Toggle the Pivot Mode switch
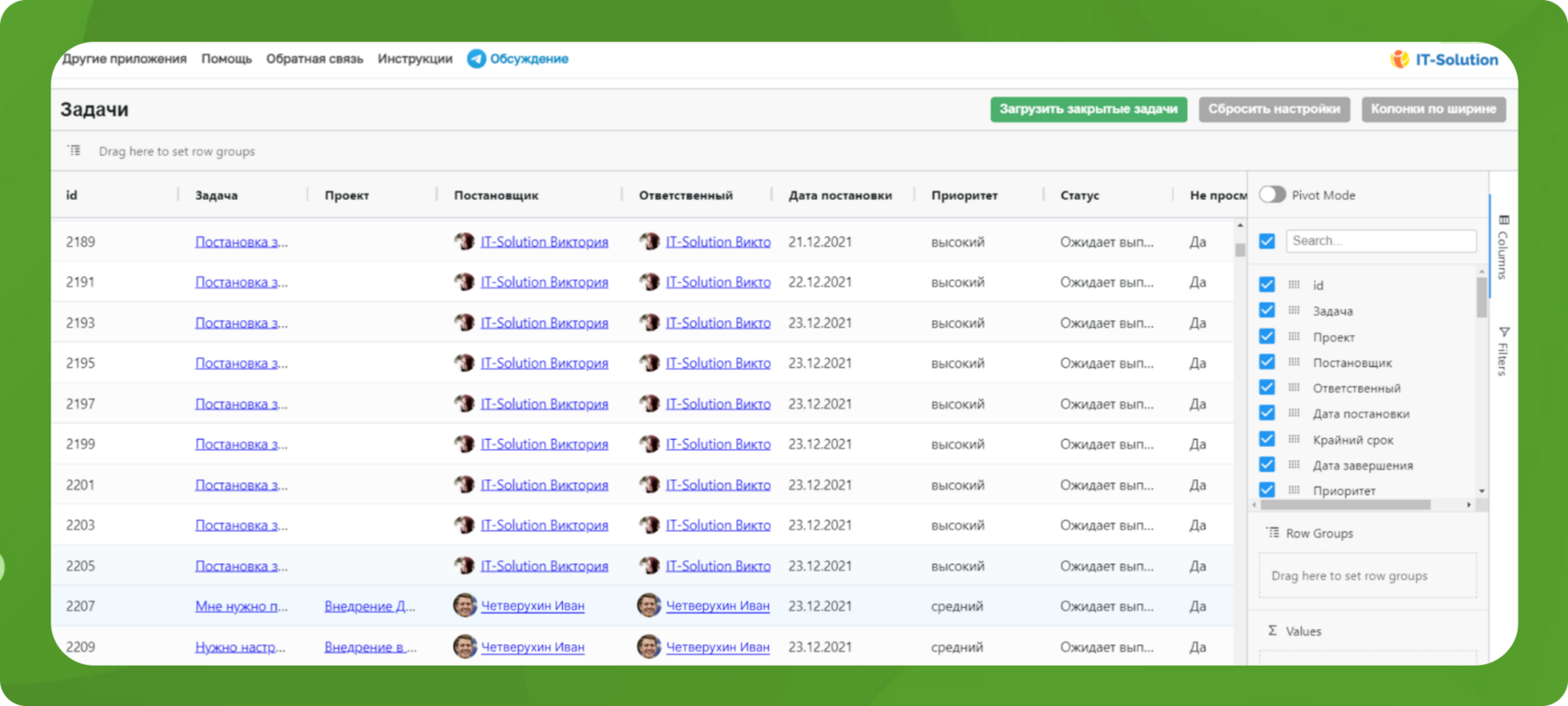The image size is (1568, 706). click(x=1272, y=194)
